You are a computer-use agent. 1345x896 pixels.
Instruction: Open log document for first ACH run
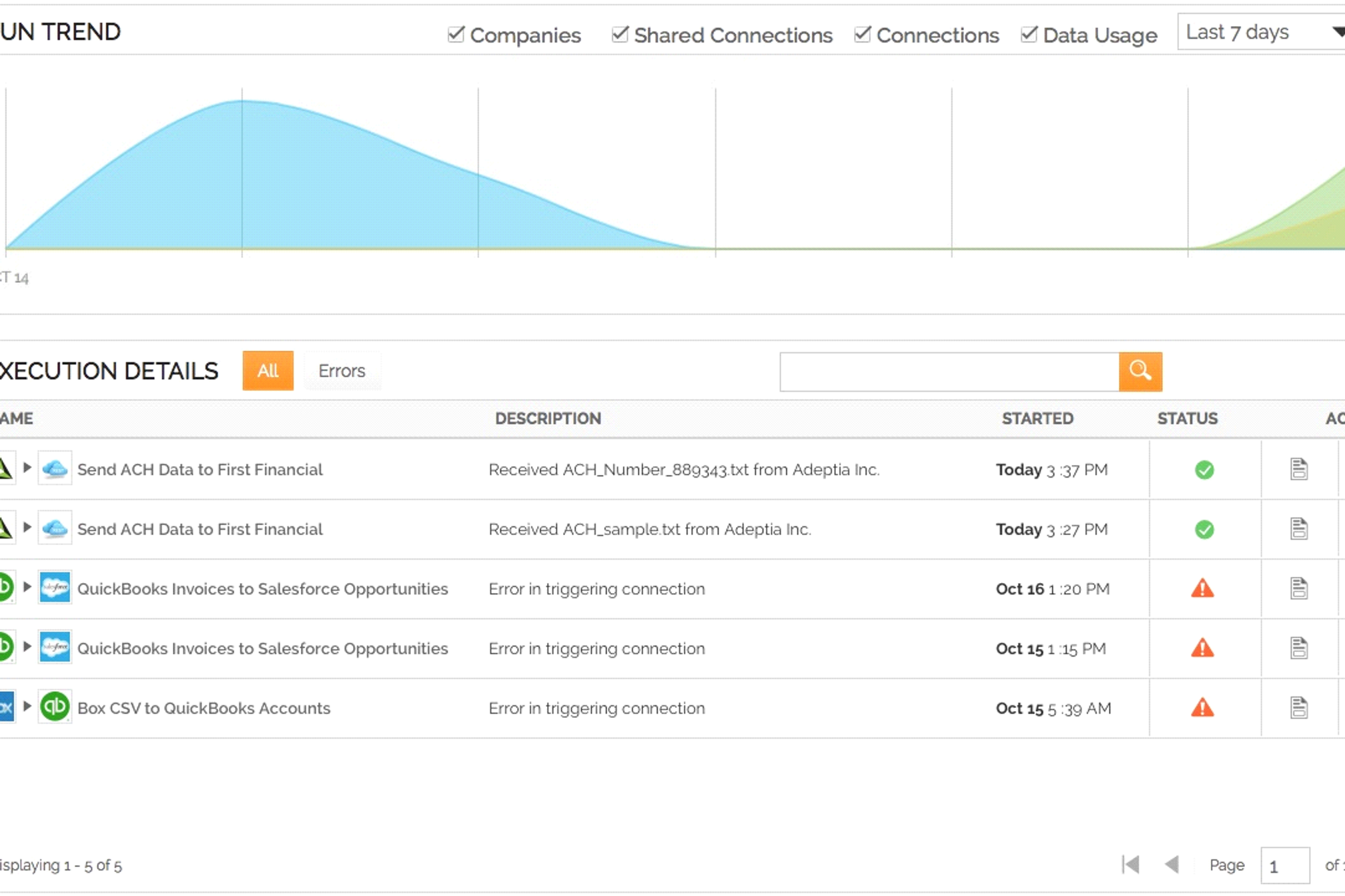pyautogui.click(x=1298, y=469)
